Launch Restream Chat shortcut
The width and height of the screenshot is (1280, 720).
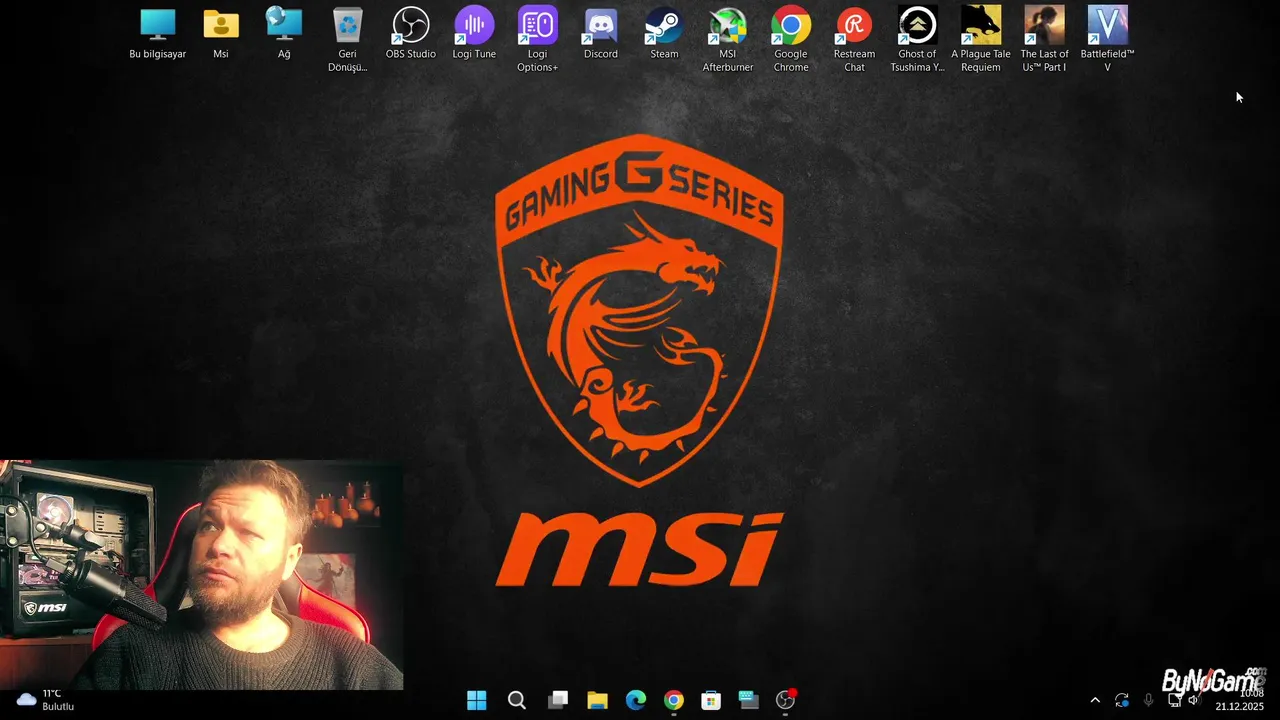854,40
